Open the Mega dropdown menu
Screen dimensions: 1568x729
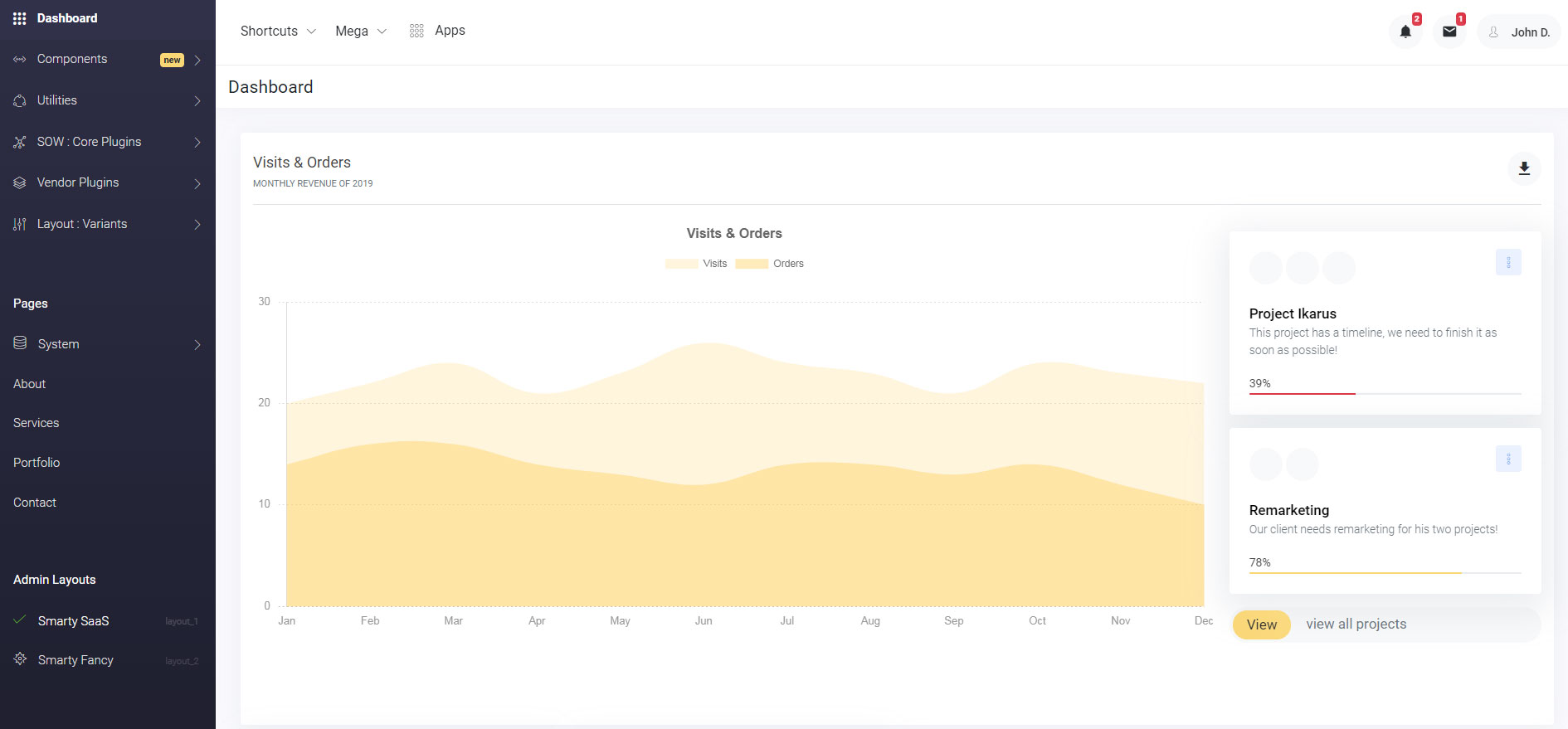360,31
